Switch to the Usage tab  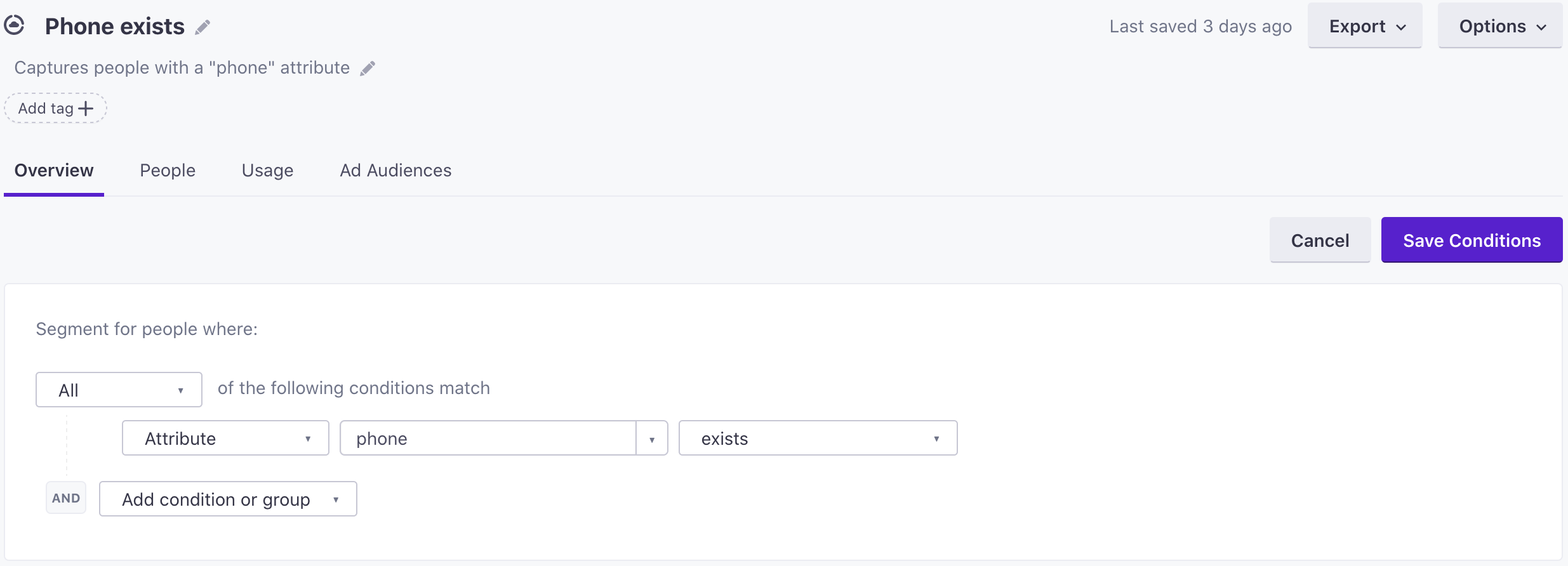point(267,170)
